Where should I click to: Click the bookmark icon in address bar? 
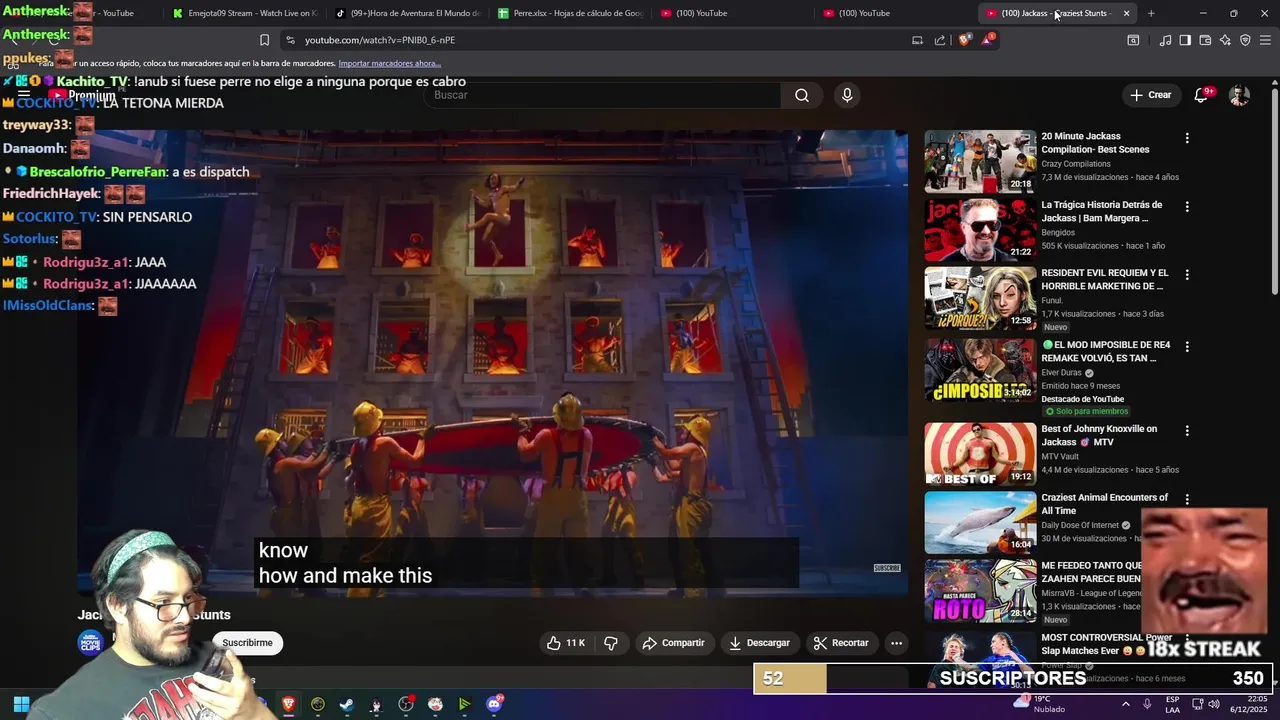tap(264, 40)
